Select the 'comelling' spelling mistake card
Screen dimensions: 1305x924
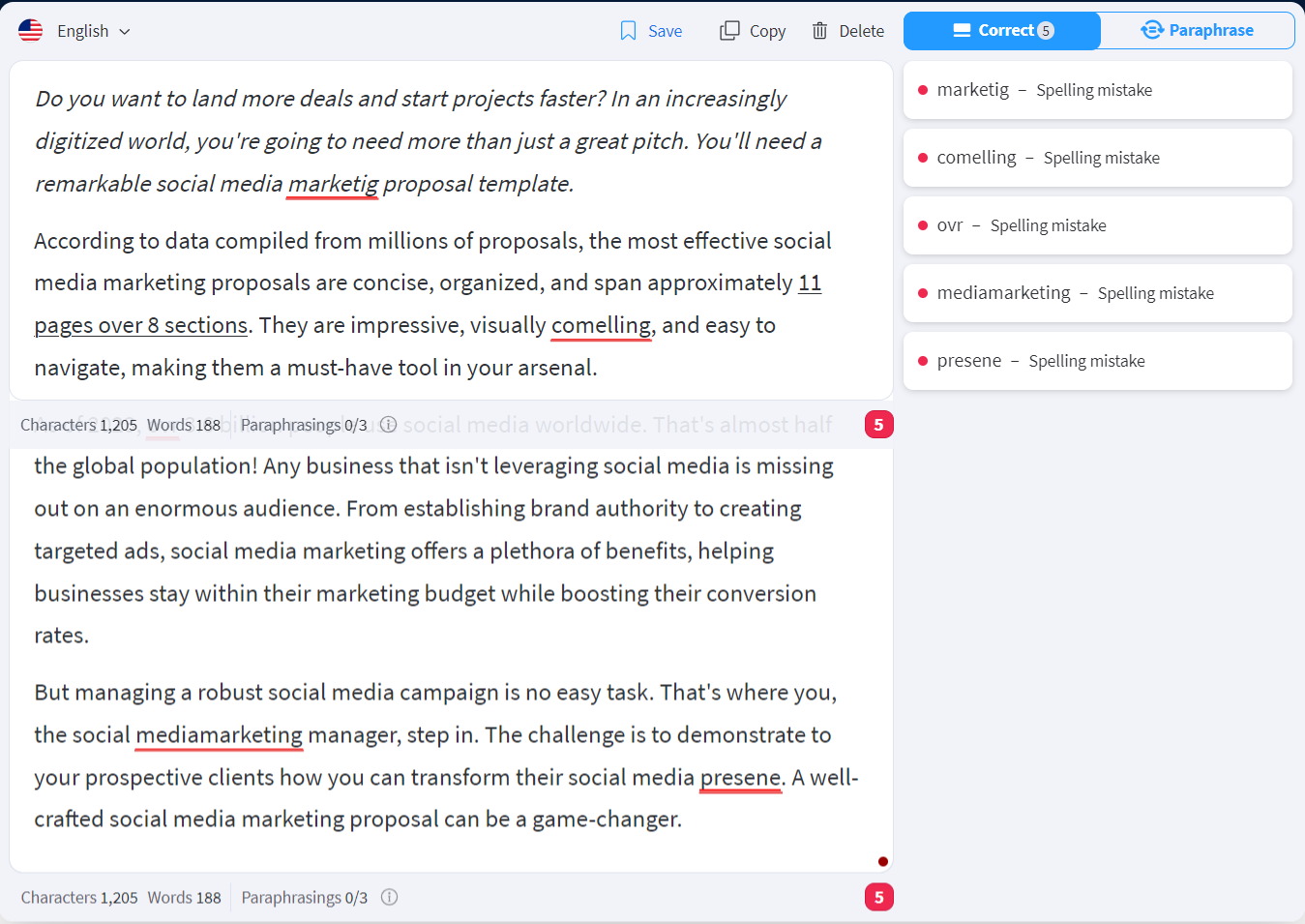tap(1098, 158)
